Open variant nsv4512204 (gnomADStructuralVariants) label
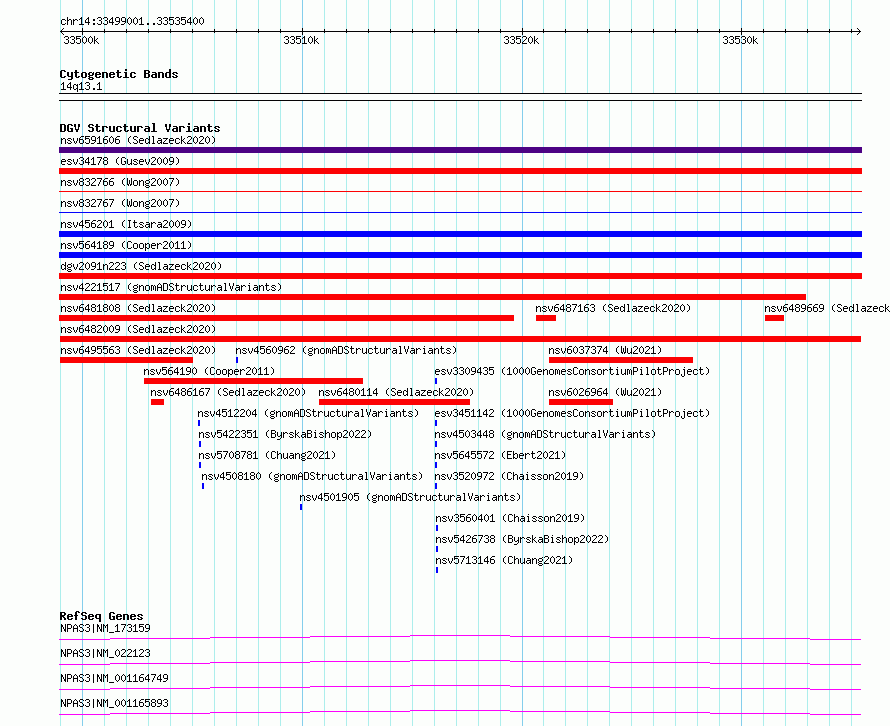This screenshot has height=726, width=890. (308, 413)
